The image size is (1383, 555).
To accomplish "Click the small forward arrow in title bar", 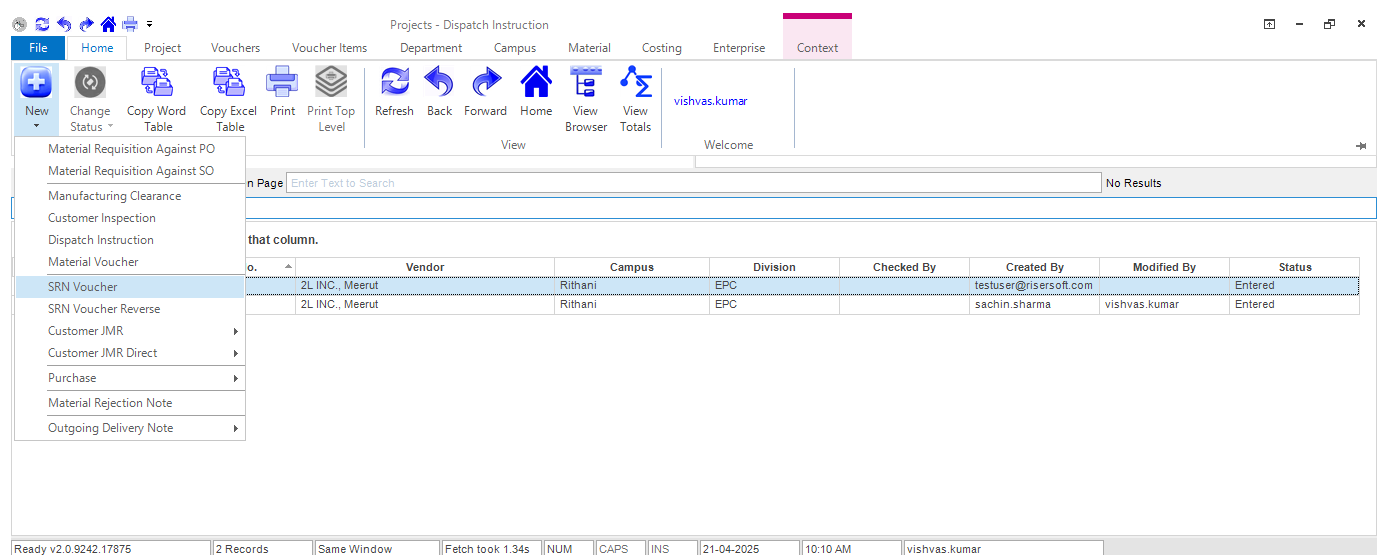I will [x=86, y=24].
